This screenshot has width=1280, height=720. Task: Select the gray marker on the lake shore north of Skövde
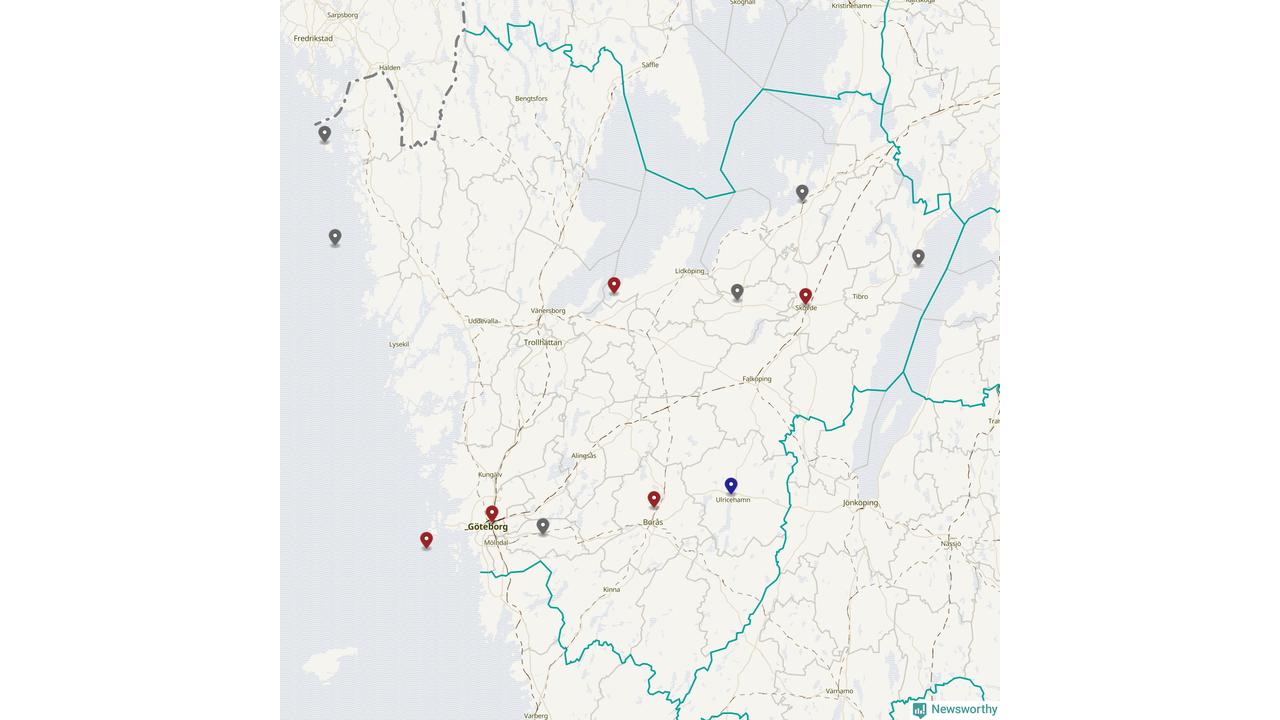(802, 193)
